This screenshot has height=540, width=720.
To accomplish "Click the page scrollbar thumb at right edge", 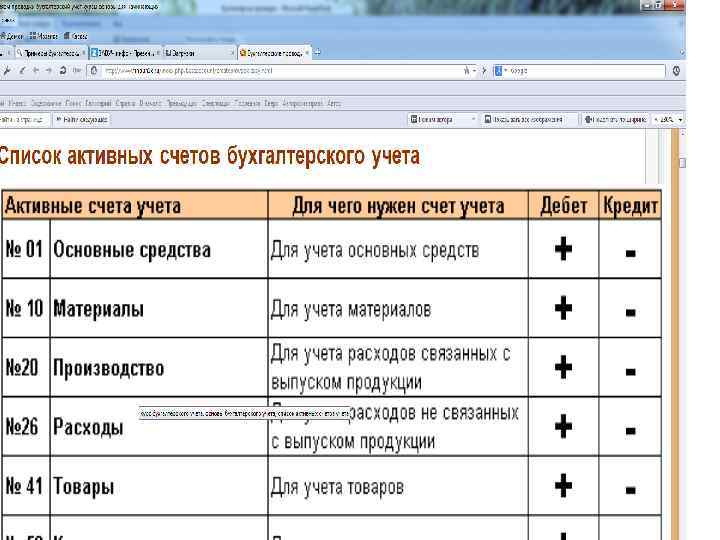I will coord(682,163).
